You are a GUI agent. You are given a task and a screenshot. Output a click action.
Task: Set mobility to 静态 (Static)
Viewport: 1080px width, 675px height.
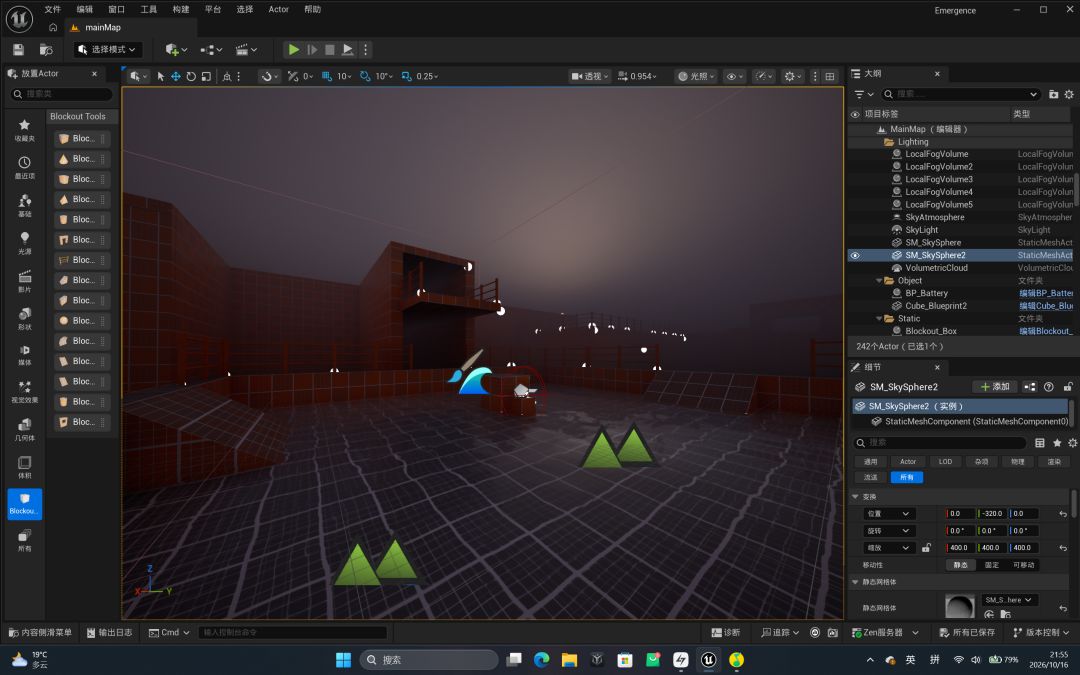tap(960, 565)
